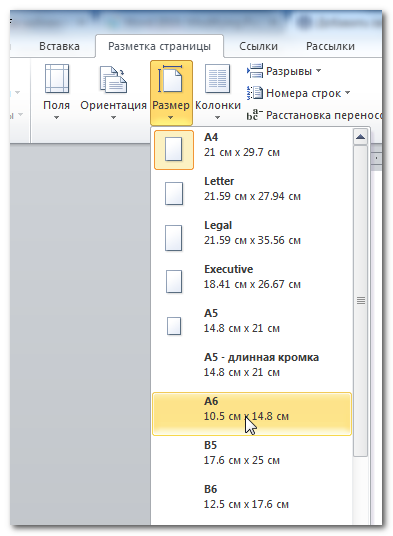Open the Рассылки ribbon tab
Viewport: 393px width, 536px height.
pos(330,46)
